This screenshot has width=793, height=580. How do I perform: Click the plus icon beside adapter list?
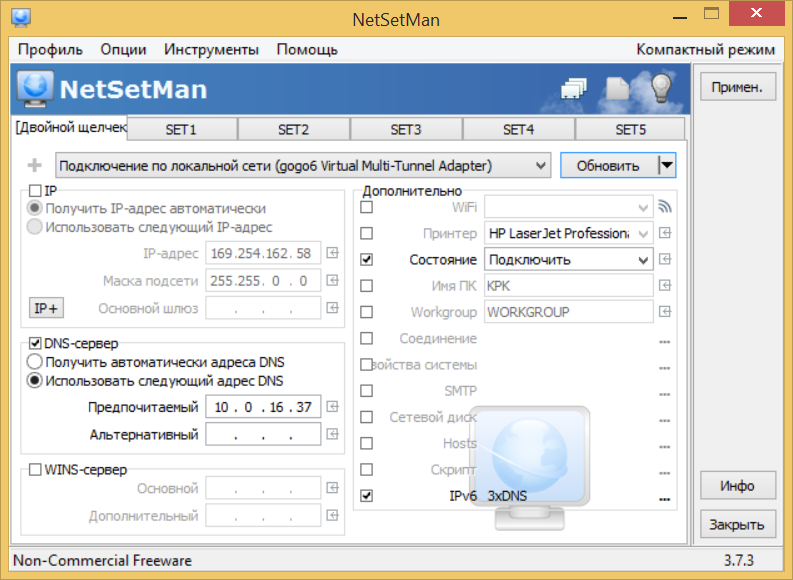[34, 165]
